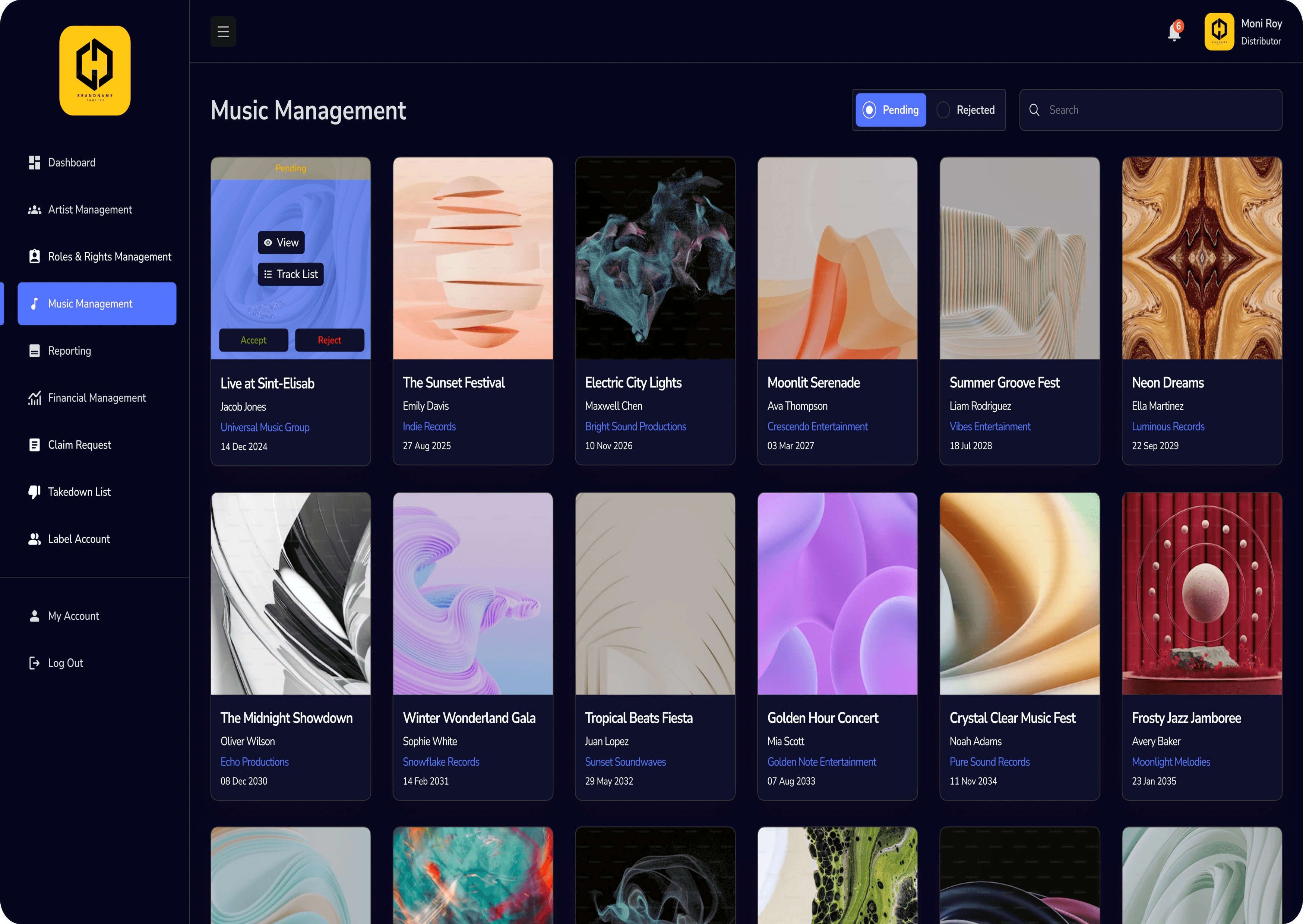
Task: Navigate to Financial Management
Action: pyautogui.click(x=97, y=398)
